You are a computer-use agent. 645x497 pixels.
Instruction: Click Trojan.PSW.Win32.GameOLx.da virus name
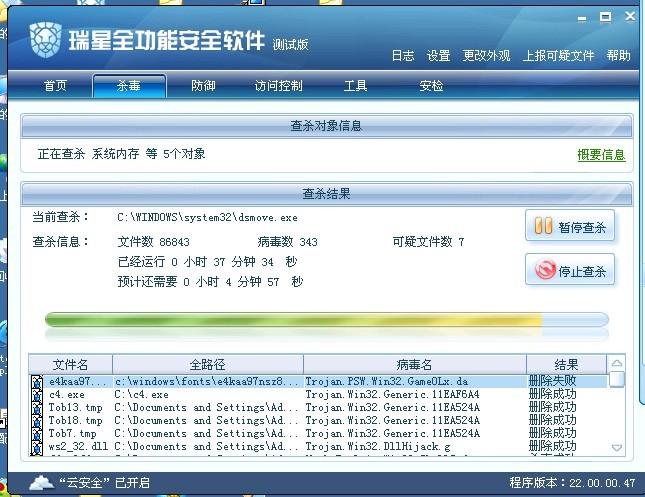point(387,382)
